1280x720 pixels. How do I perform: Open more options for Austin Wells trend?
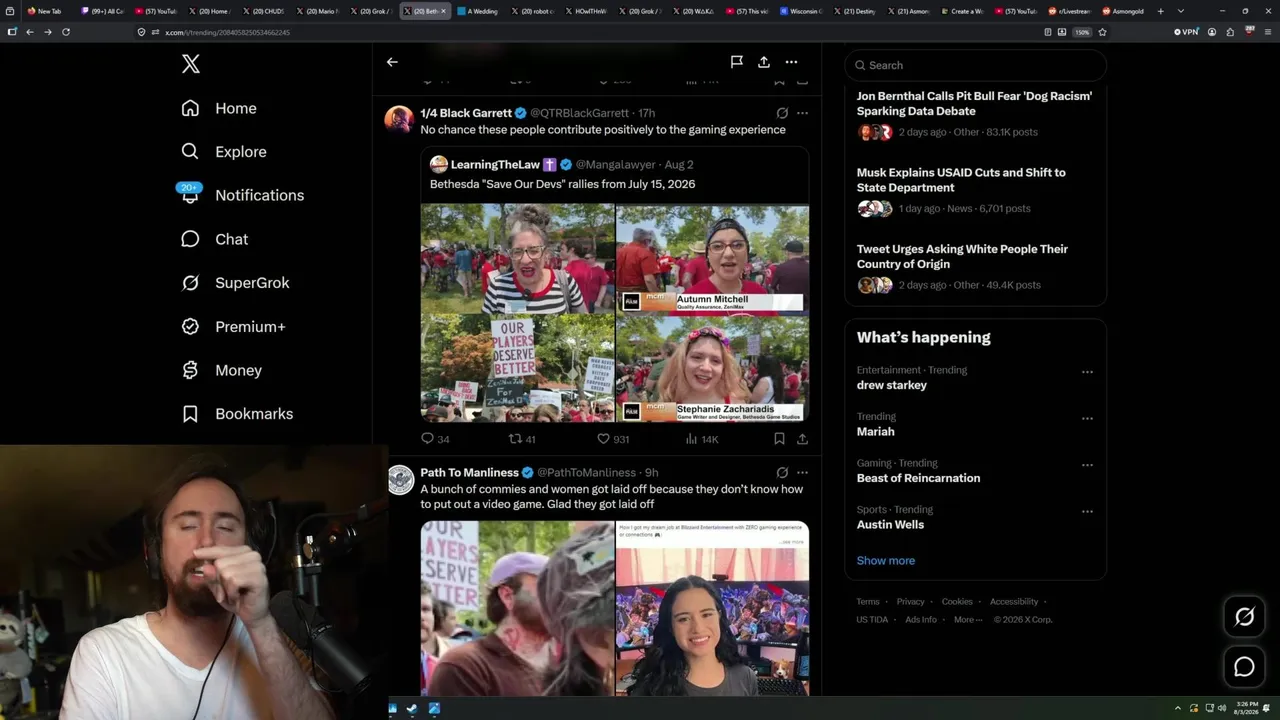pos(1087,511)
